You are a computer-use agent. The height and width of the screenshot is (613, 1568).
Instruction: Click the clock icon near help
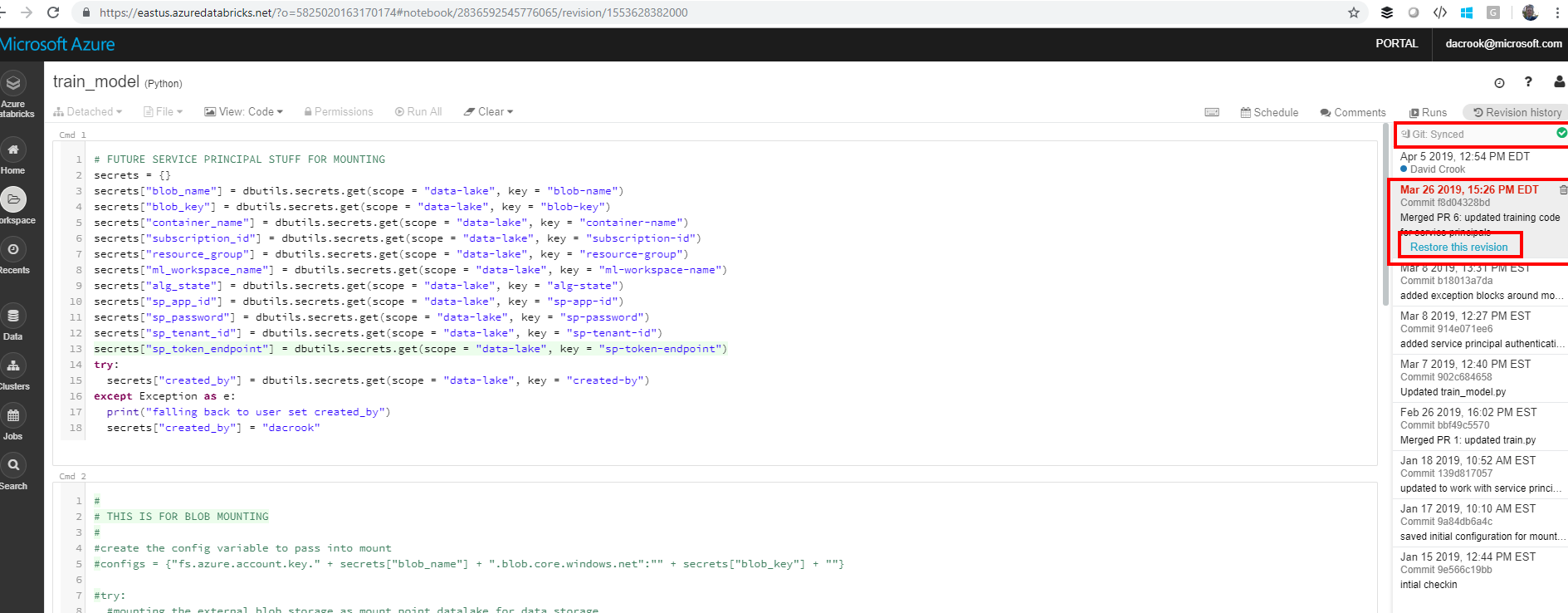(1499, 82)
